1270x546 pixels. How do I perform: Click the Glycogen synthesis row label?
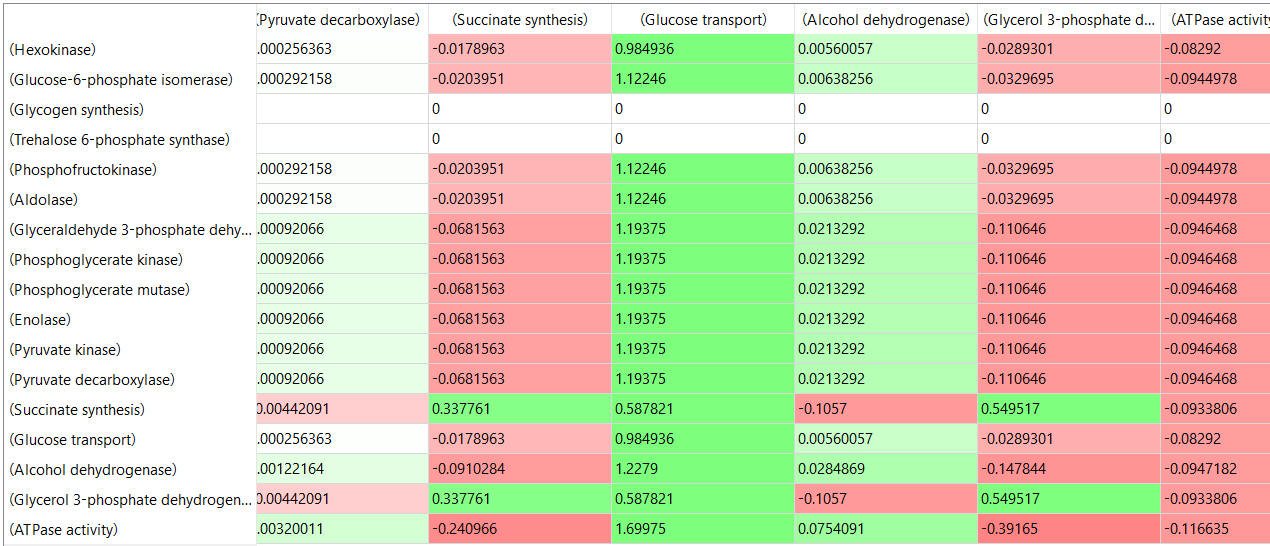pyautogui.click(x=77, y=110)
